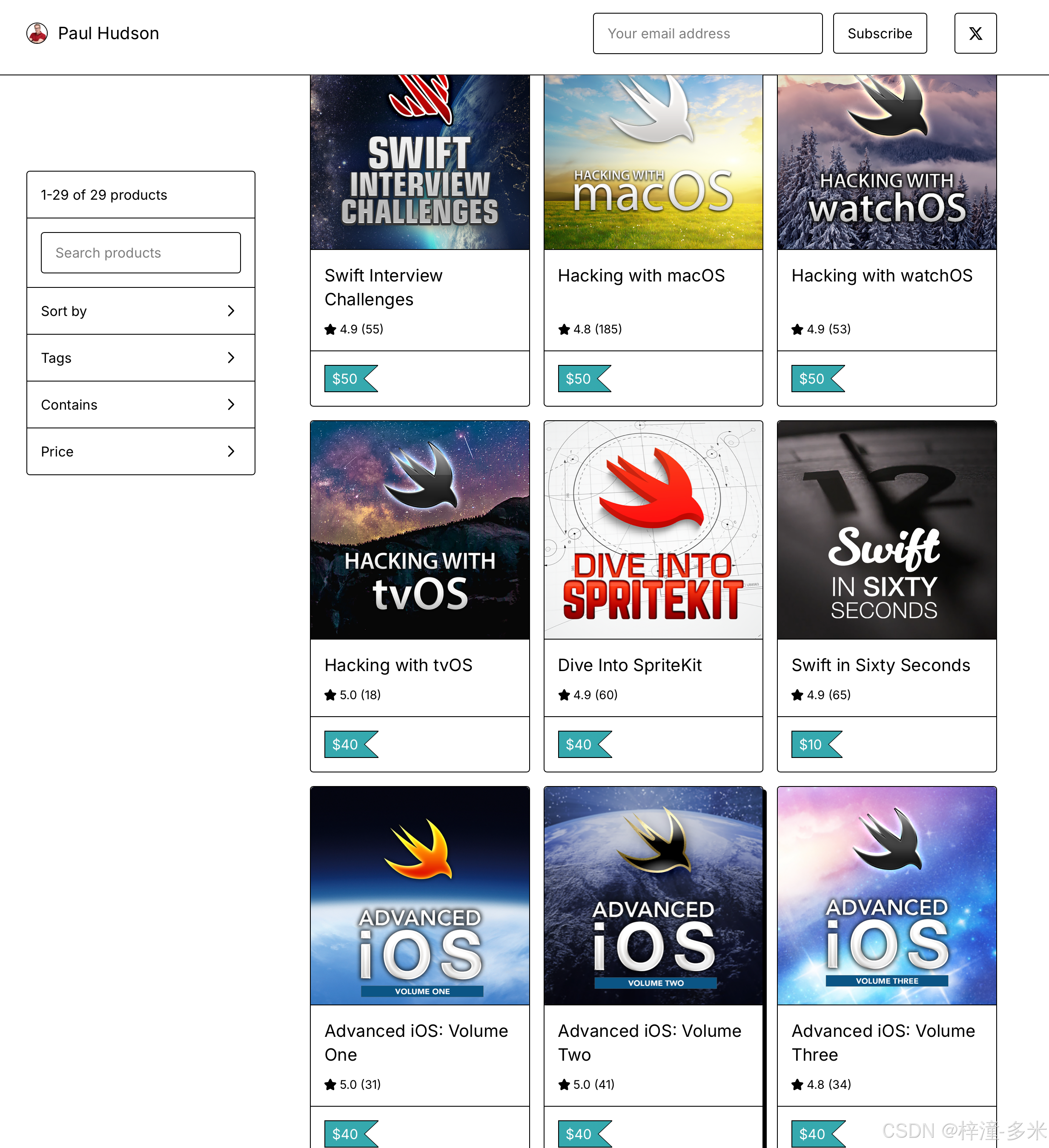
Task: Click the star icon under Hacking with tvOS
Action: point(330,695)
